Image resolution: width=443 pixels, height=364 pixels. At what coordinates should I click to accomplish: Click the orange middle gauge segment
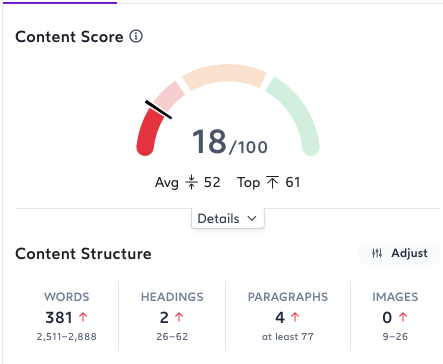coord(224,76)
